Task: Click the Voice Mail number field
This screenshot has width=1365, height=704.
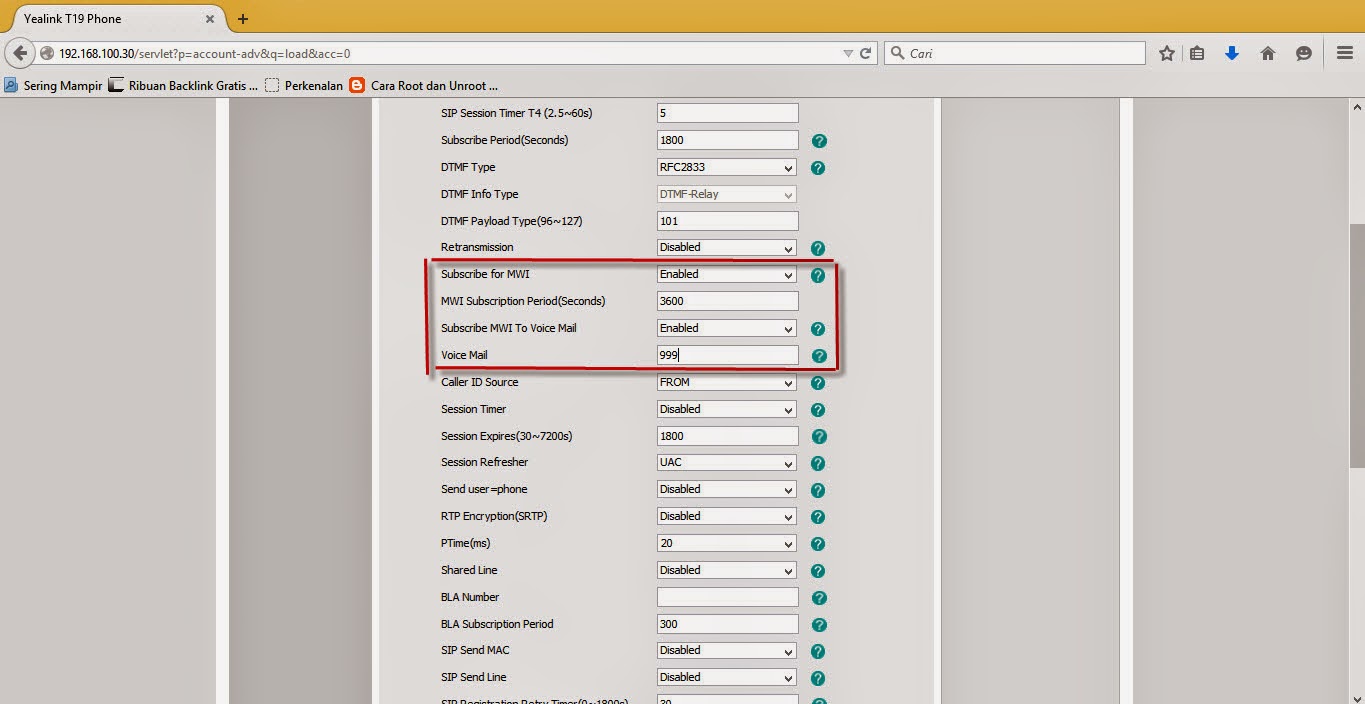Action: [728, 355]
